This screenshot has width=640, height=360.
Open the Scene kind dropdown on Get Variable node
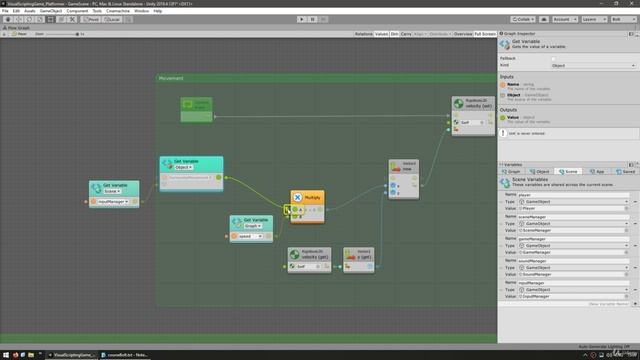coord(112,191)
